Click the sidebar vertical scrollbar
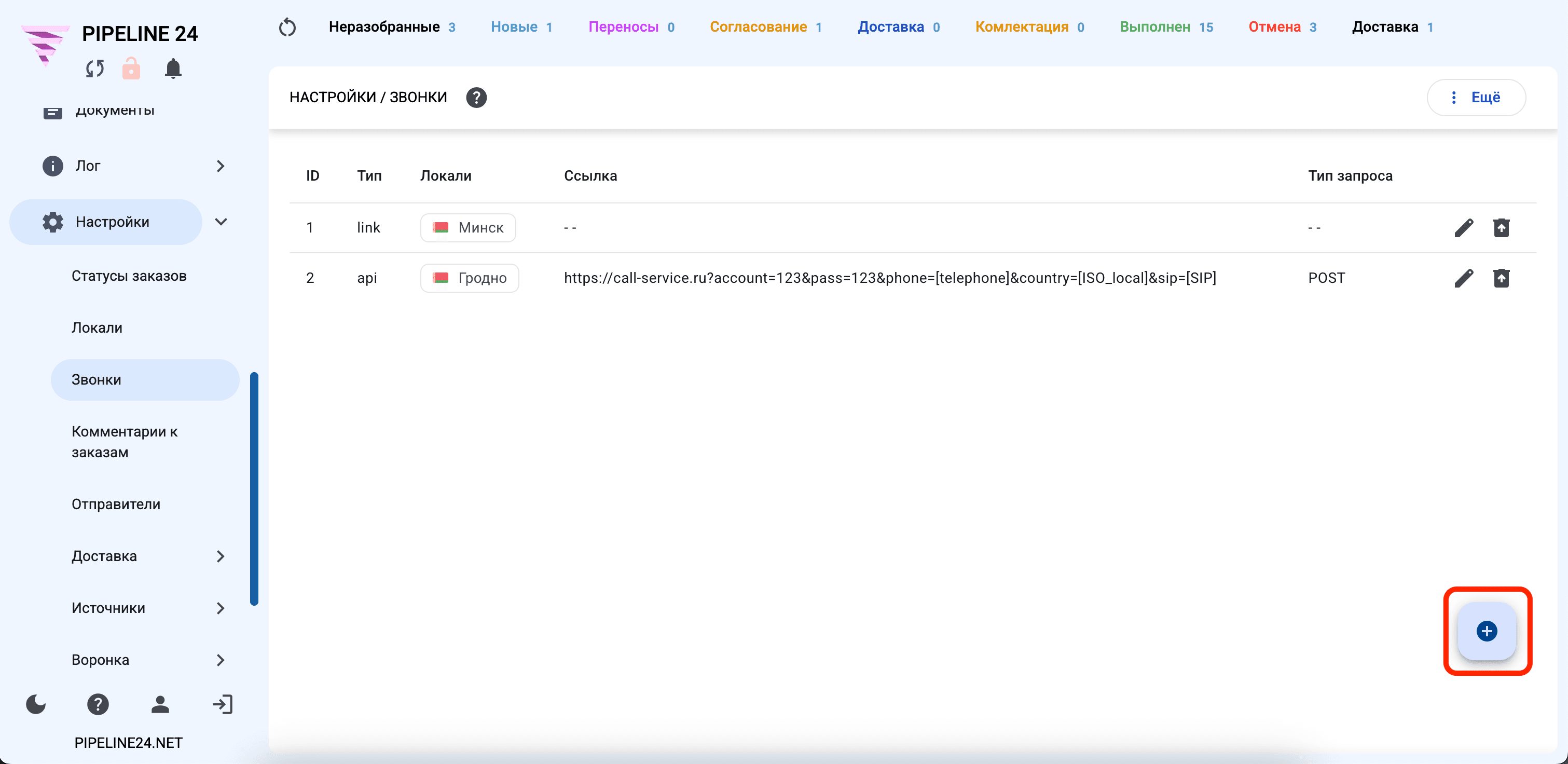The width and height of the screenshot is (1568, 764). pos(254,489)
